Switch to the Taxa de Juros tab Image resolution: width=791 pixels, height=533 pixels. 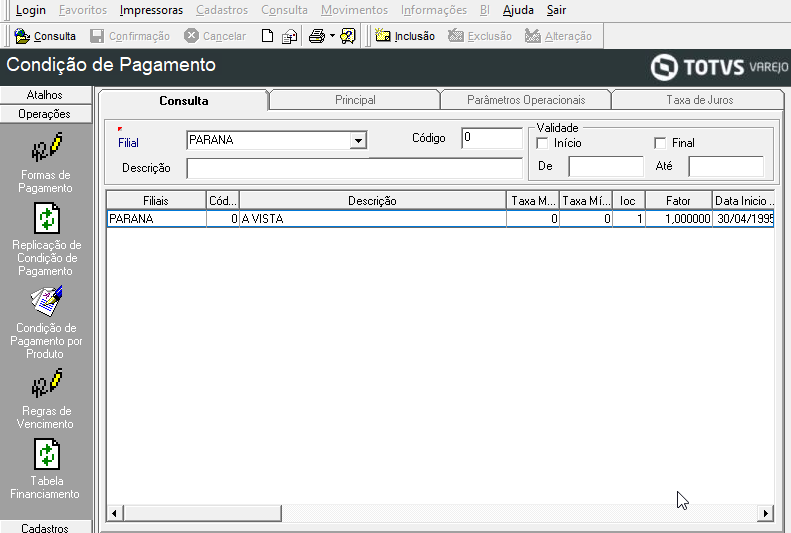pos(699,100)
